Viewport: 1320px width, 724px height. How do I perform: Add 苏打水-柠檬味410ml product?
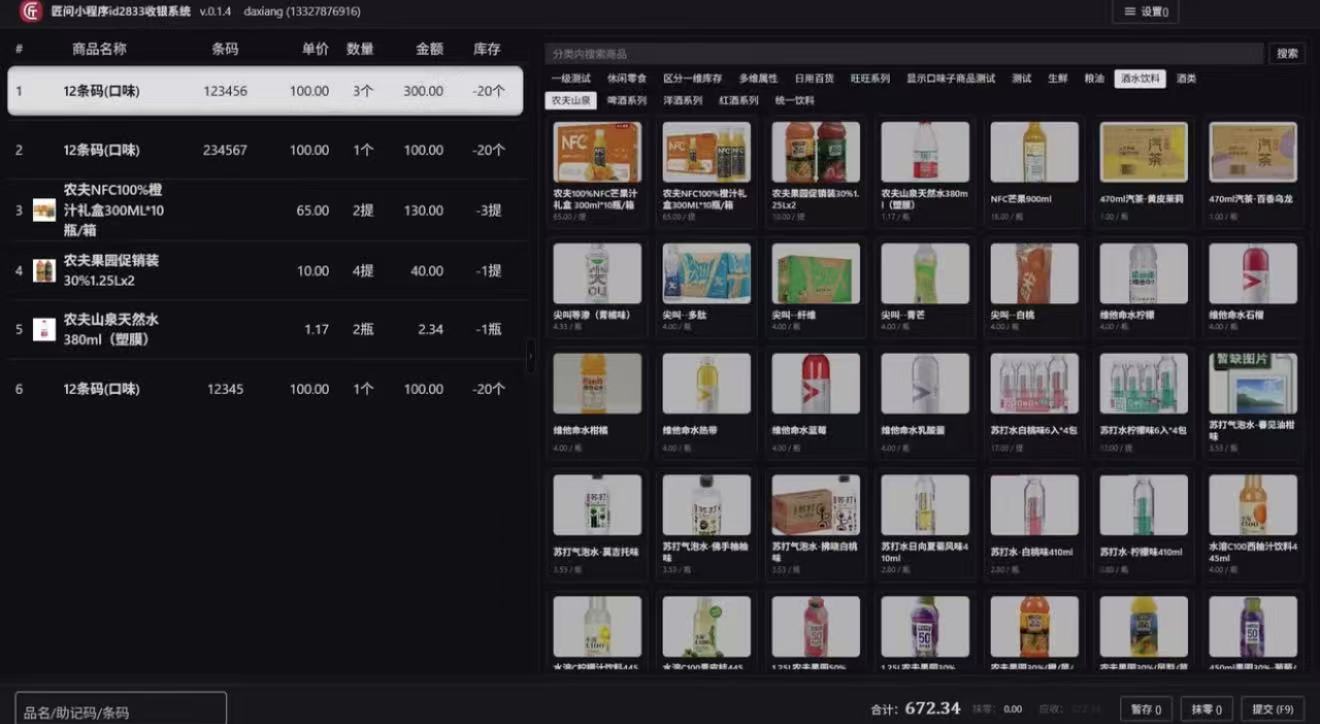pos(1144,525)
